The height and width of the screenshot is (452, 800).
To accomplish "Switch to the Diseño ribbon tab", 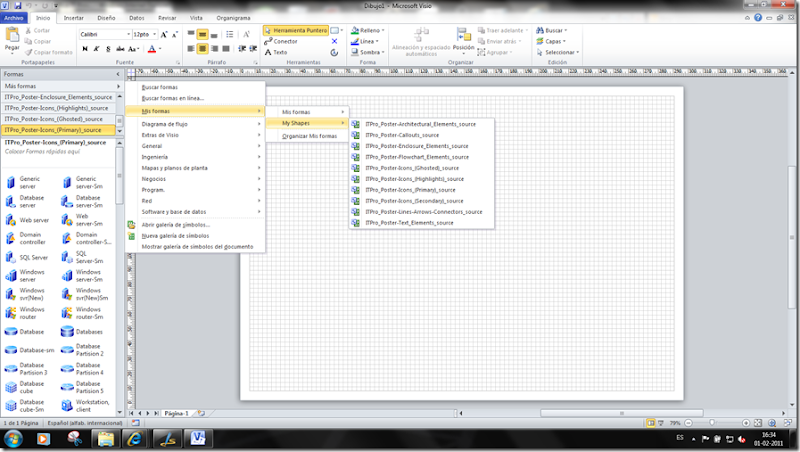I will click(x=105, y=18).
